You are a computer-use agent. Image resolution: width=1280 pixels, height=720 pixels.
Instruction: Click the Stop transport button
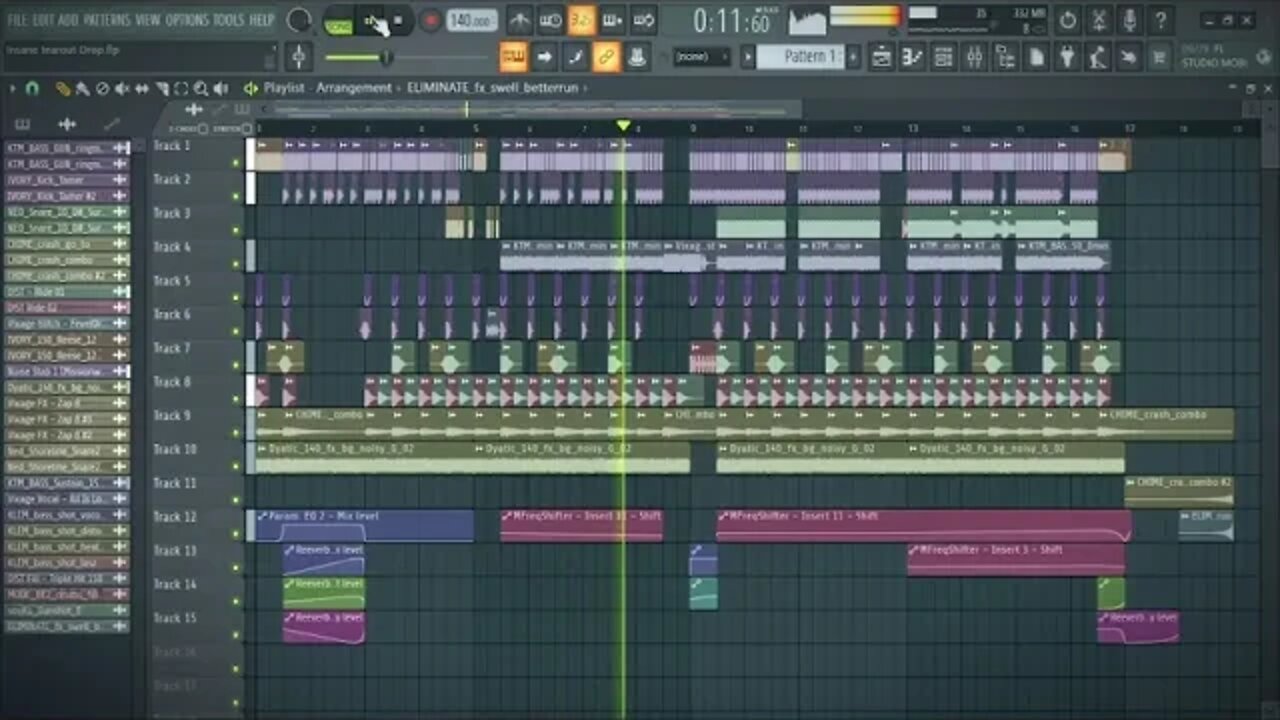tap(398, 20)
